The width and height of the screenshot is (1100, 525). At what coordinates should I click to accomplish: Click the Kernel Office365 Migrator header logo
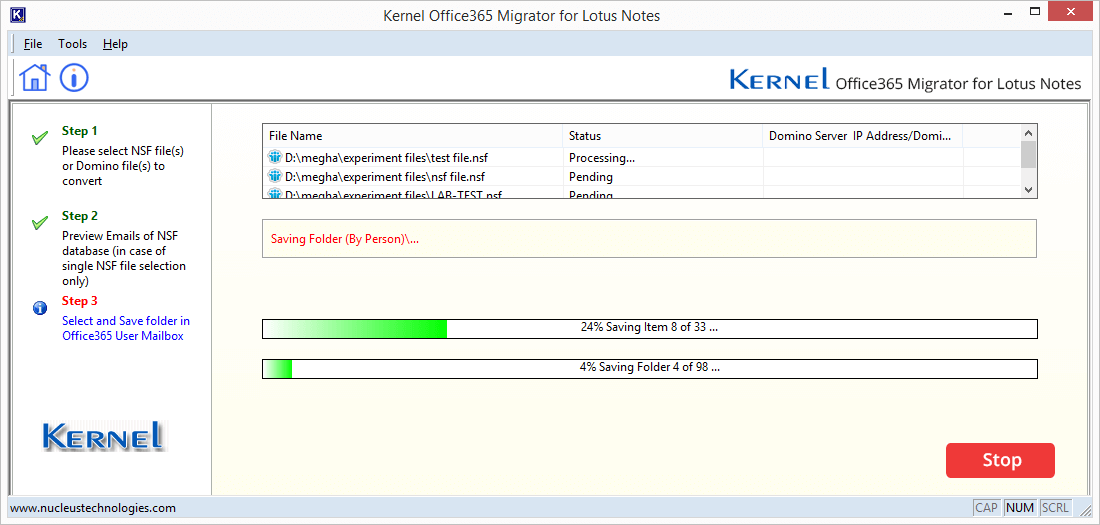905,80
